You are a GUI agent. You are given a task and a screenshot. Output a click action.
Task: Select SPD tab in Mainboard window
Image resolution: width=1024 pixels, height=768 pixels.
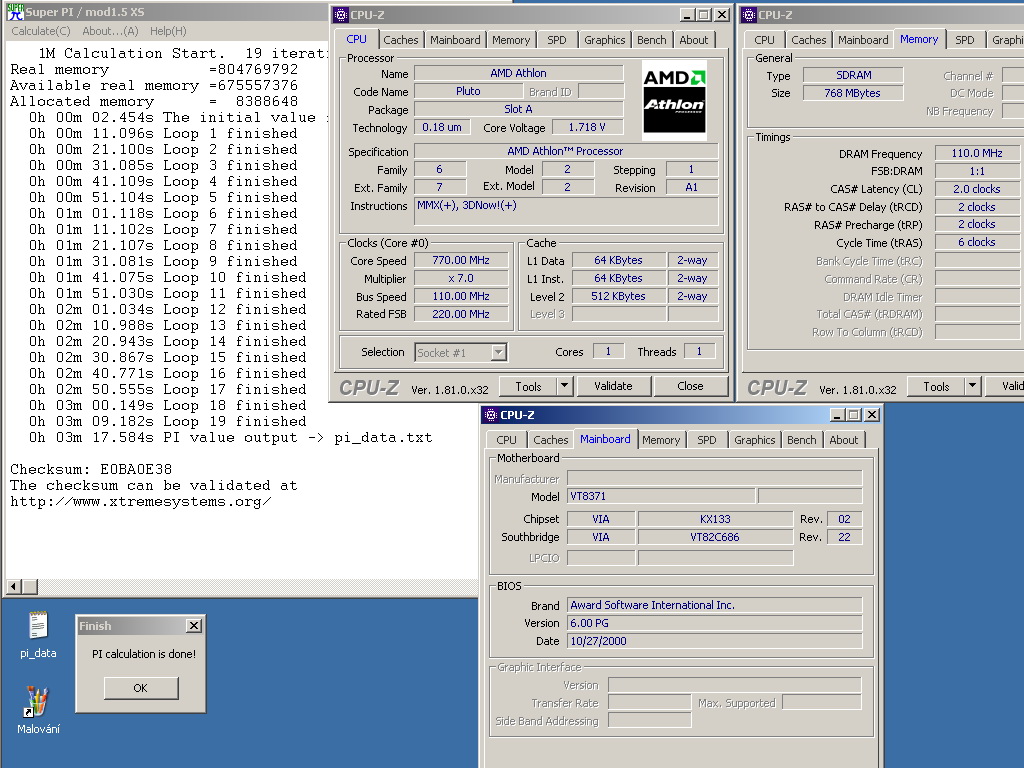click(707, 440)
